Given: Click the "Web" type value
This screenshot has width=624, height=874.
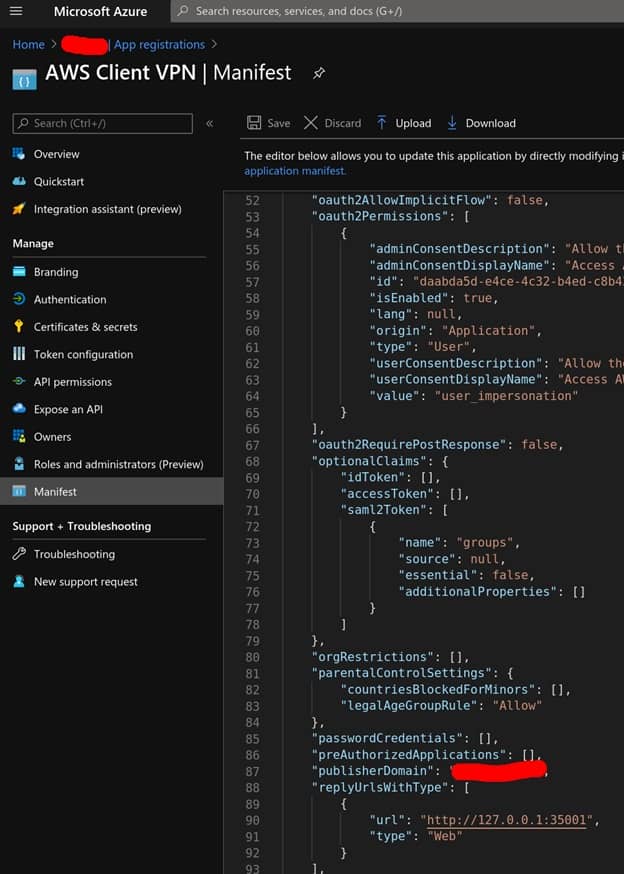Looking at the screenshot, I should 444,836.
